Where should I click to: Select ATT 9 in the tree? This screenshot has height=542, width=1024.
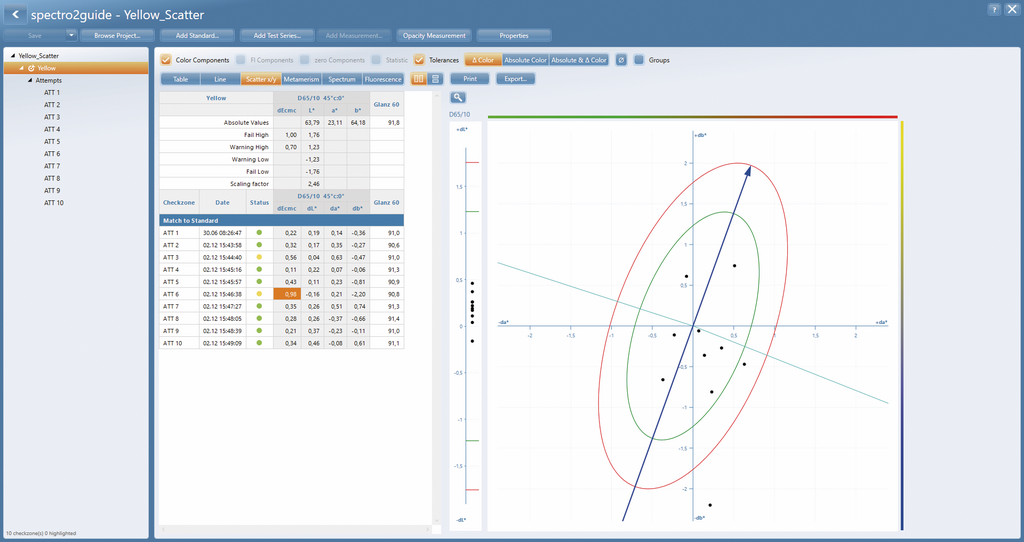[52, 191]
